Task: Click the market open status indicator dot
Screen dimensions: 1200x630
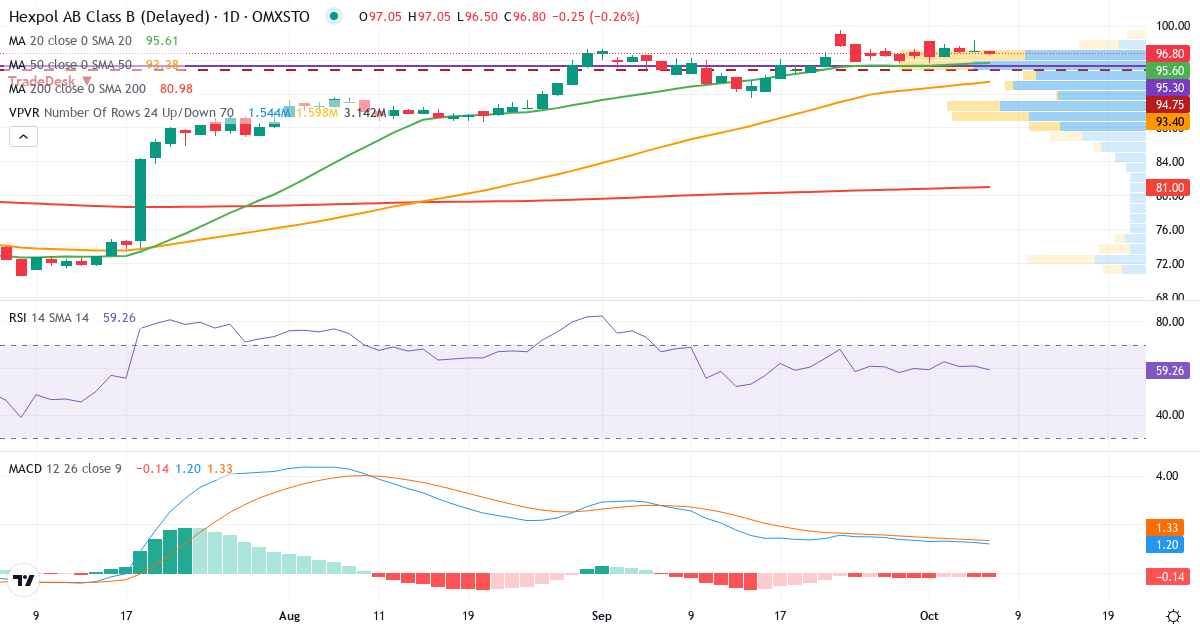Action: click(334, 16)
